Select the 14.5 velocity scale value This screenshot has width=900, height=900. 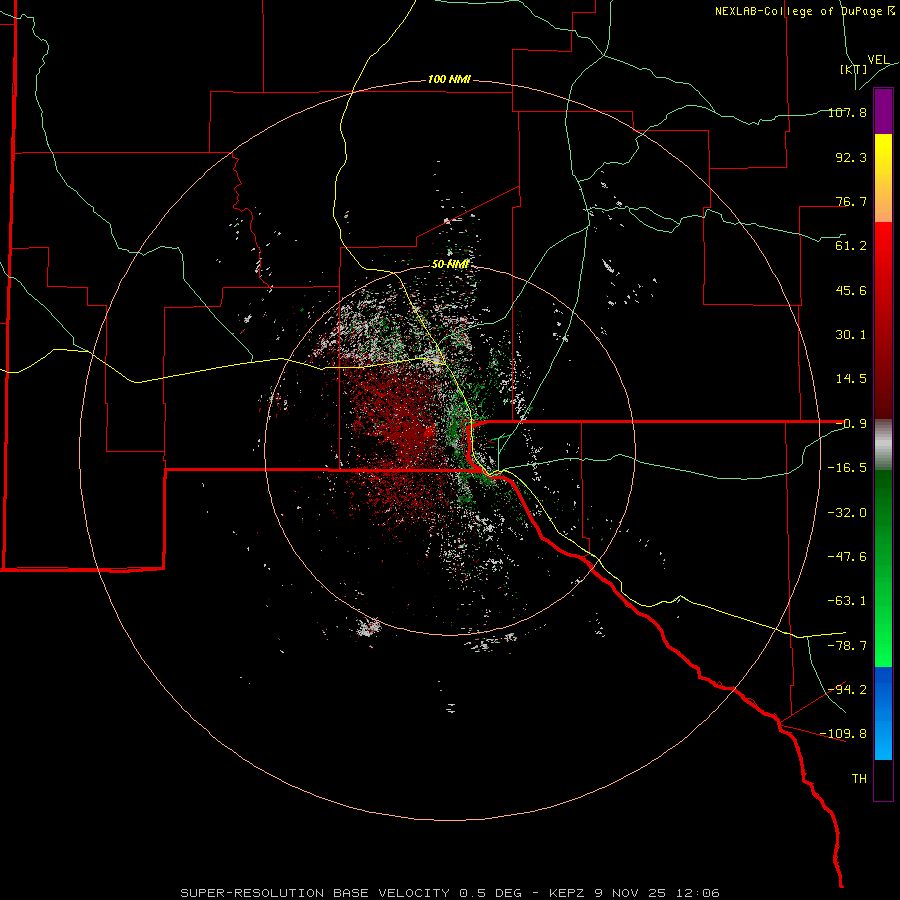coord(851,379)
